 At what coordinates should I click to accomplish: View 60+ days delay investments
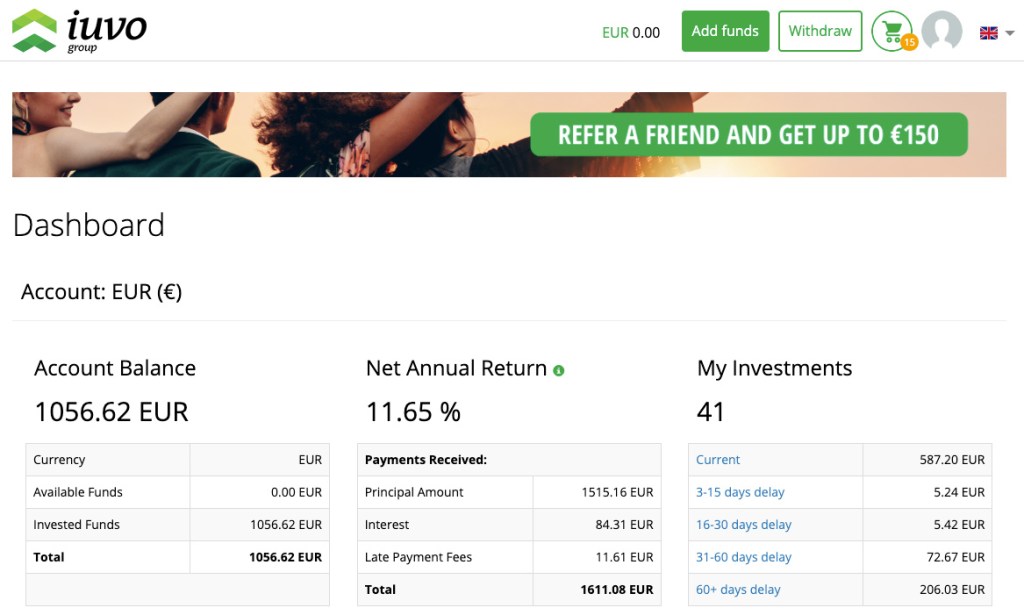click(737, 589)
